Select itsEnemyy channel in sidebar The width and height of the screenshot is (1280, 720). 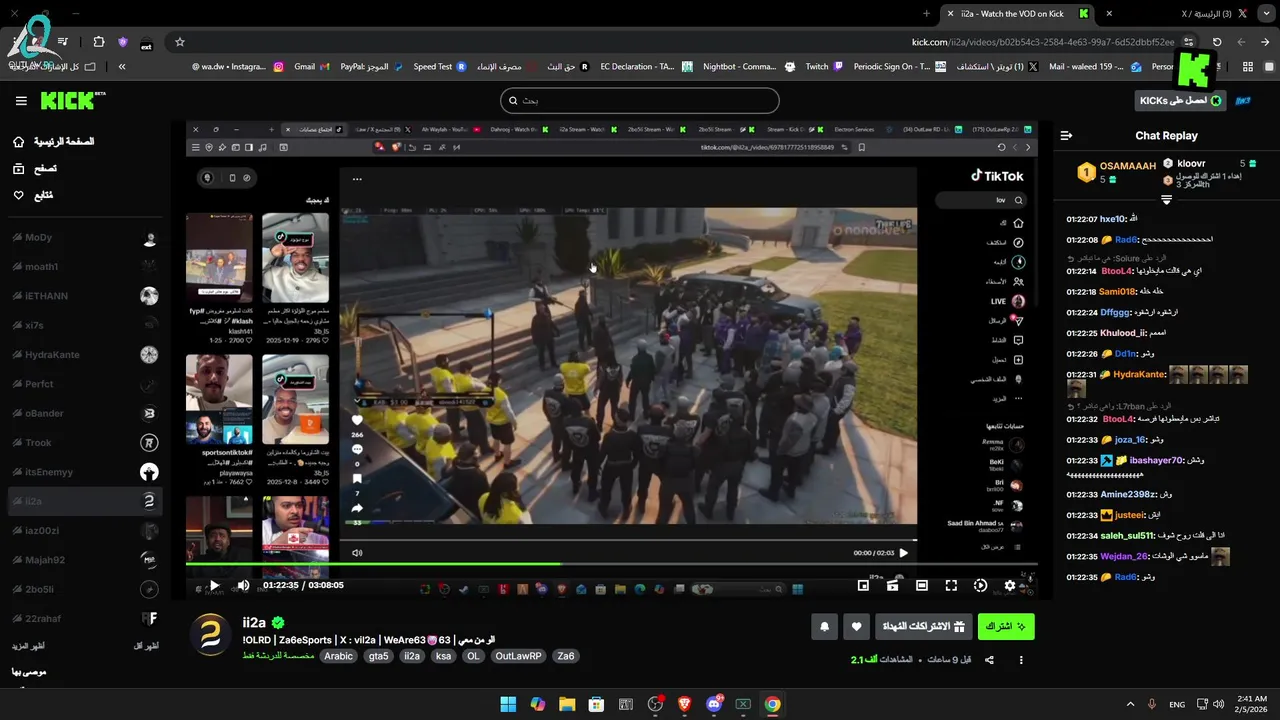(85, 472)
